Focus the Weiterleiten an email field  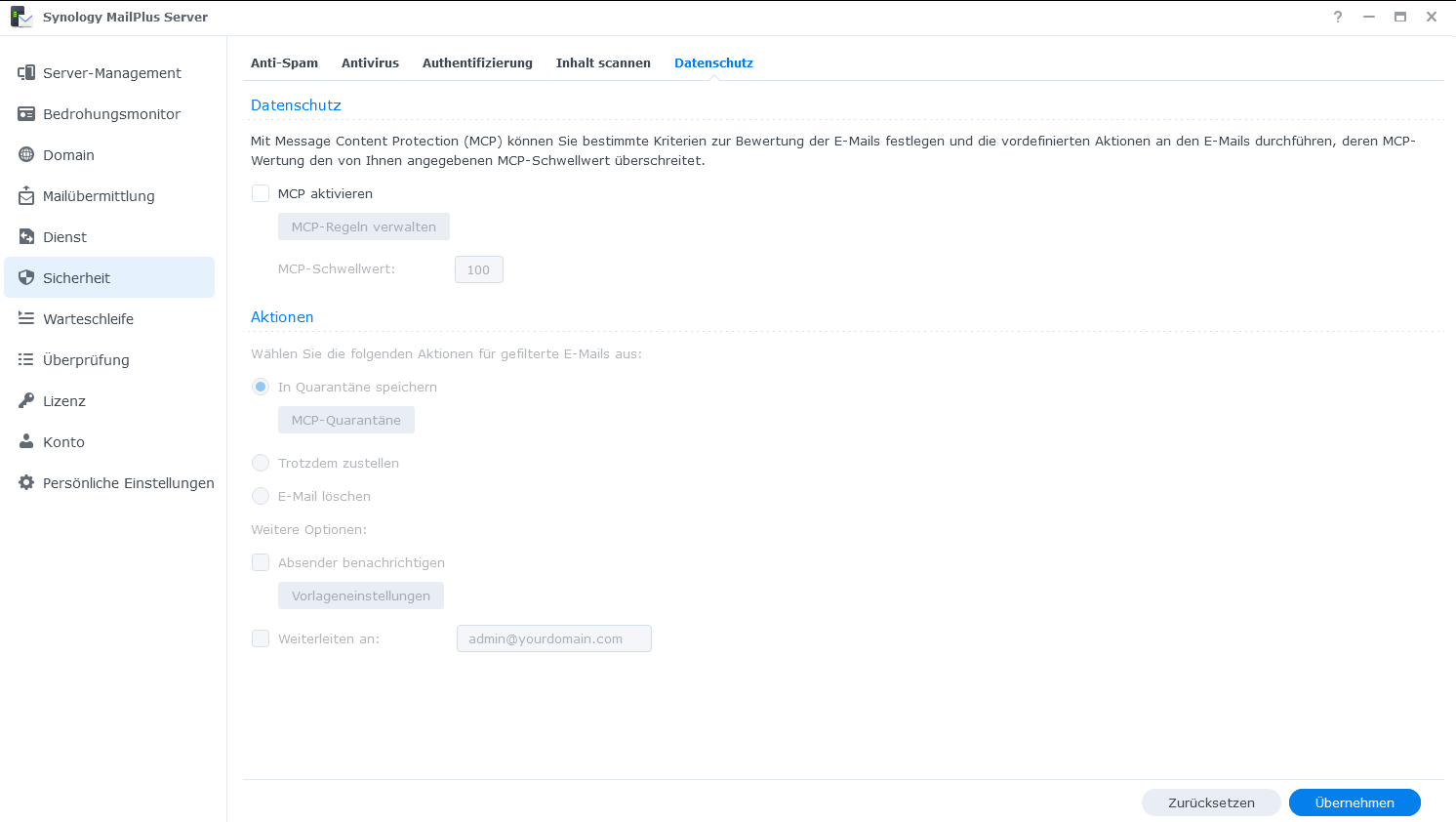click(x=553, y=638)
